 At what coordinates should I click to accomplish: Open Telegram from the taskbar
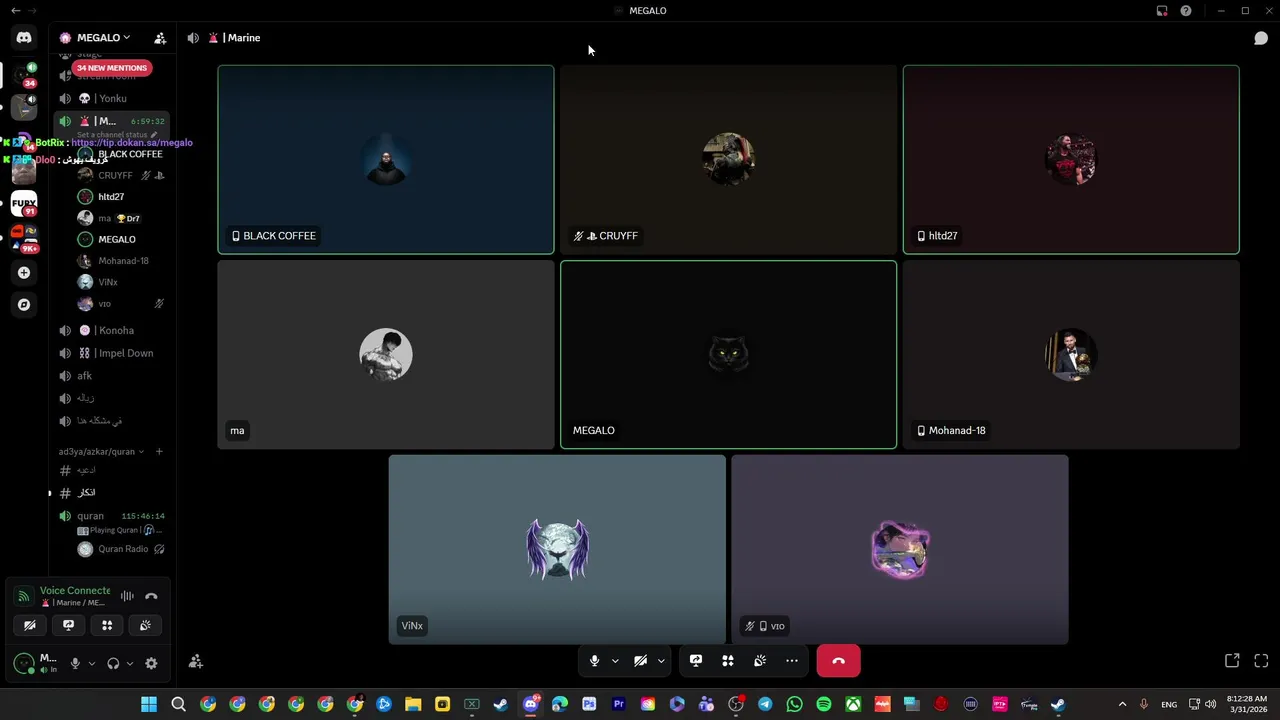pyautogui.click(x=765, y=704)
